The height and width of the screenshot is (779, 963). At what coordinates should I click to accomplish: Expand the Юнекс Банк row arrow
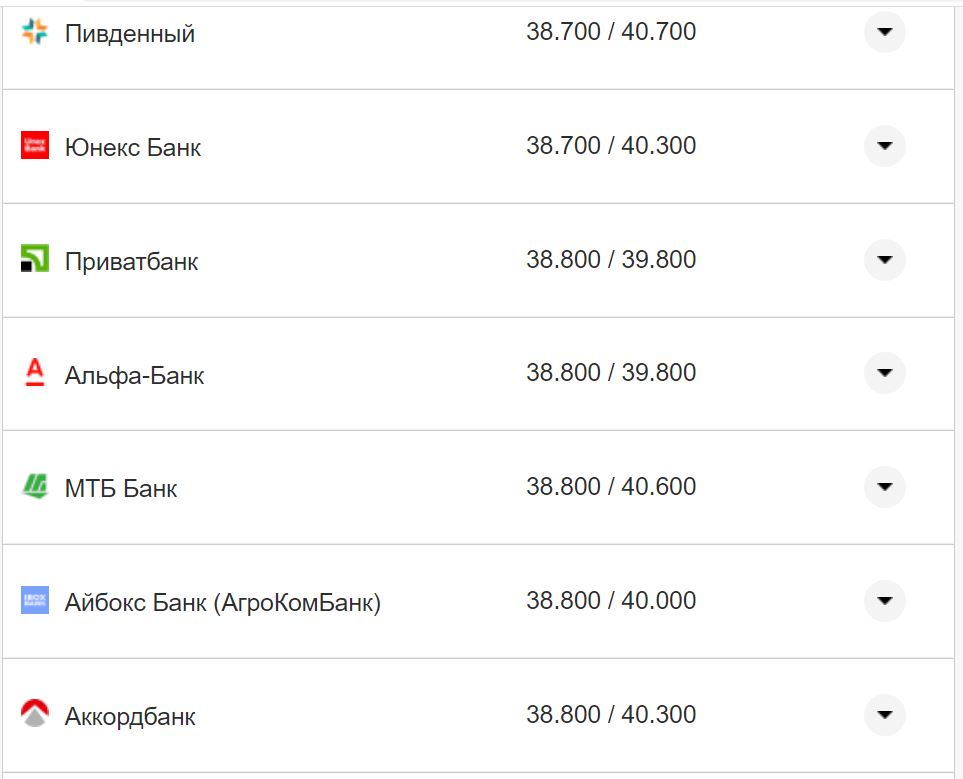pyautogui.click(x=884, y=146)
